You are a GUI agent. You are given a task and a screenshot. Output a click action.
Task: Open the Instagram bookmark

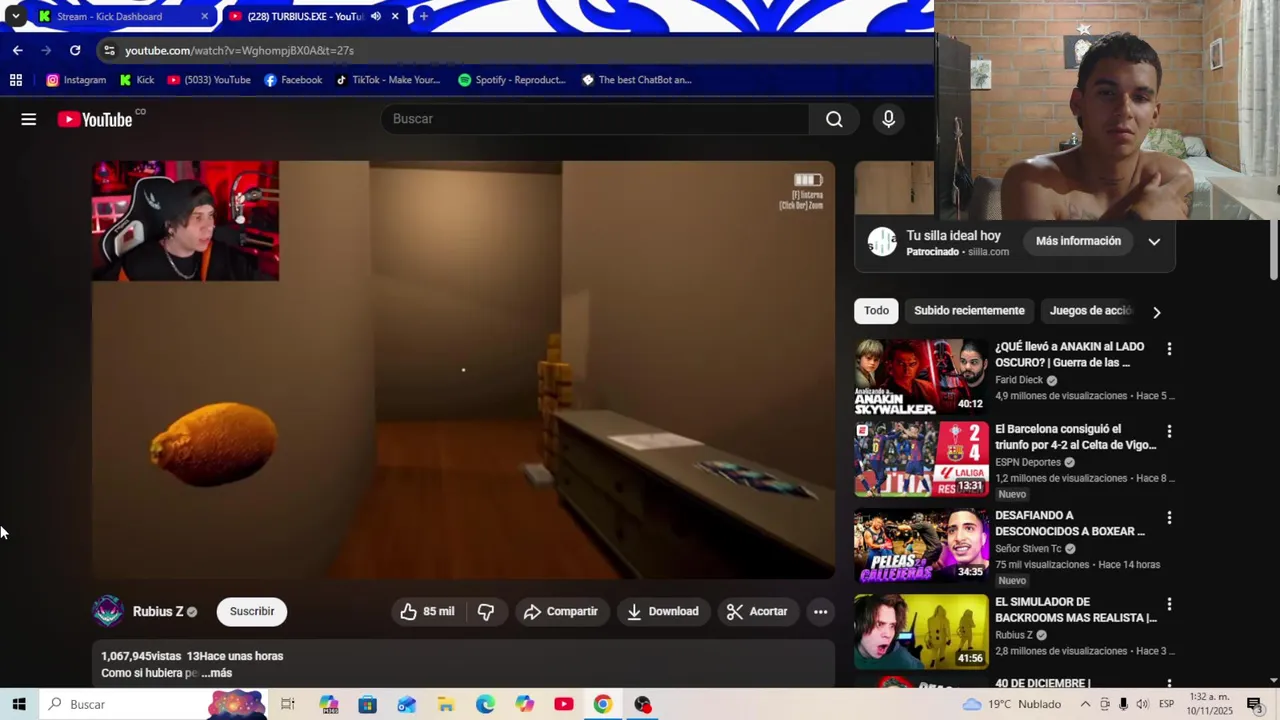tap(76, 80)
